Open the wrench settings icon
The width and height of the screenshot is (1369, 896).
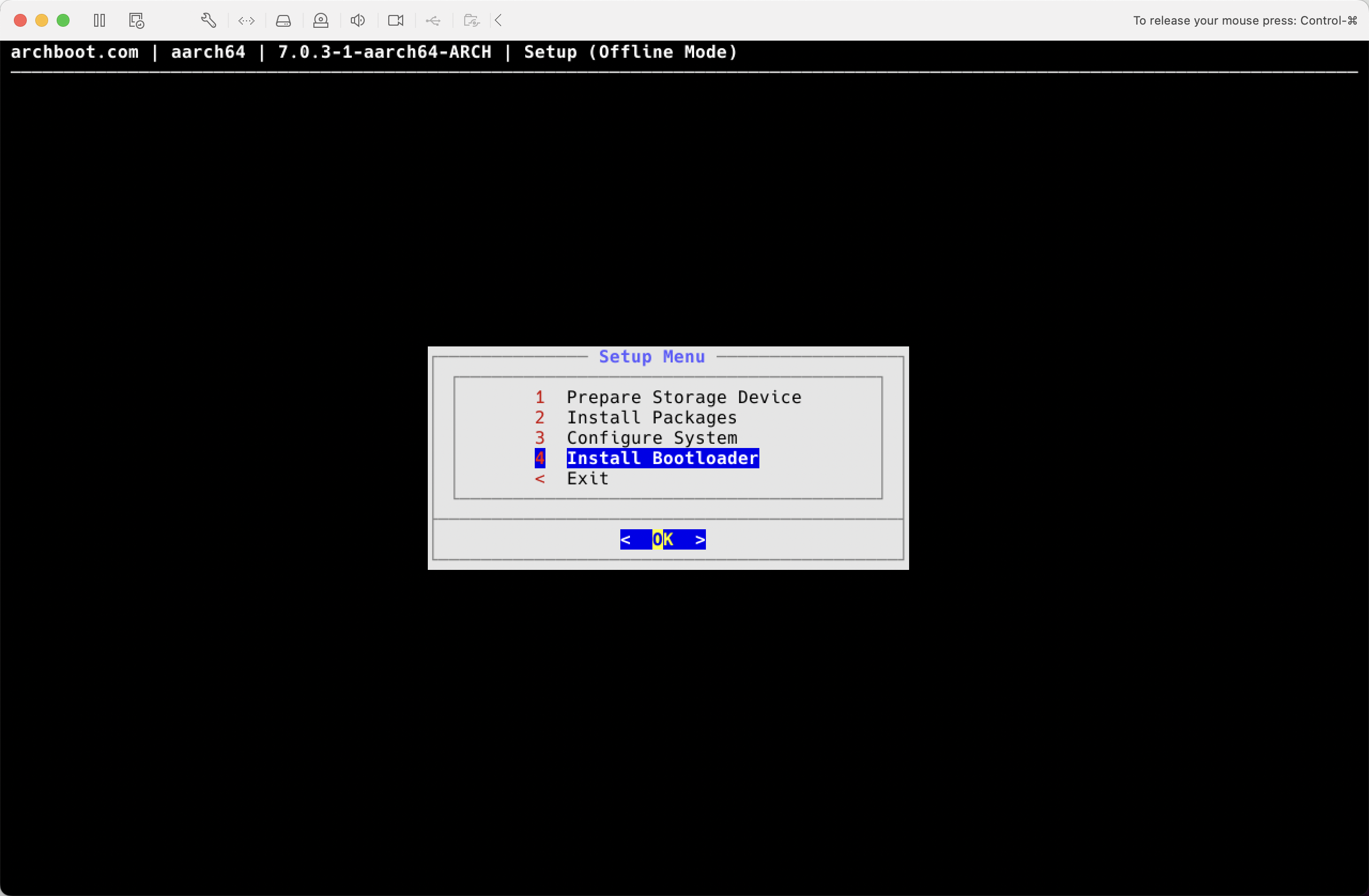[209, 21]
